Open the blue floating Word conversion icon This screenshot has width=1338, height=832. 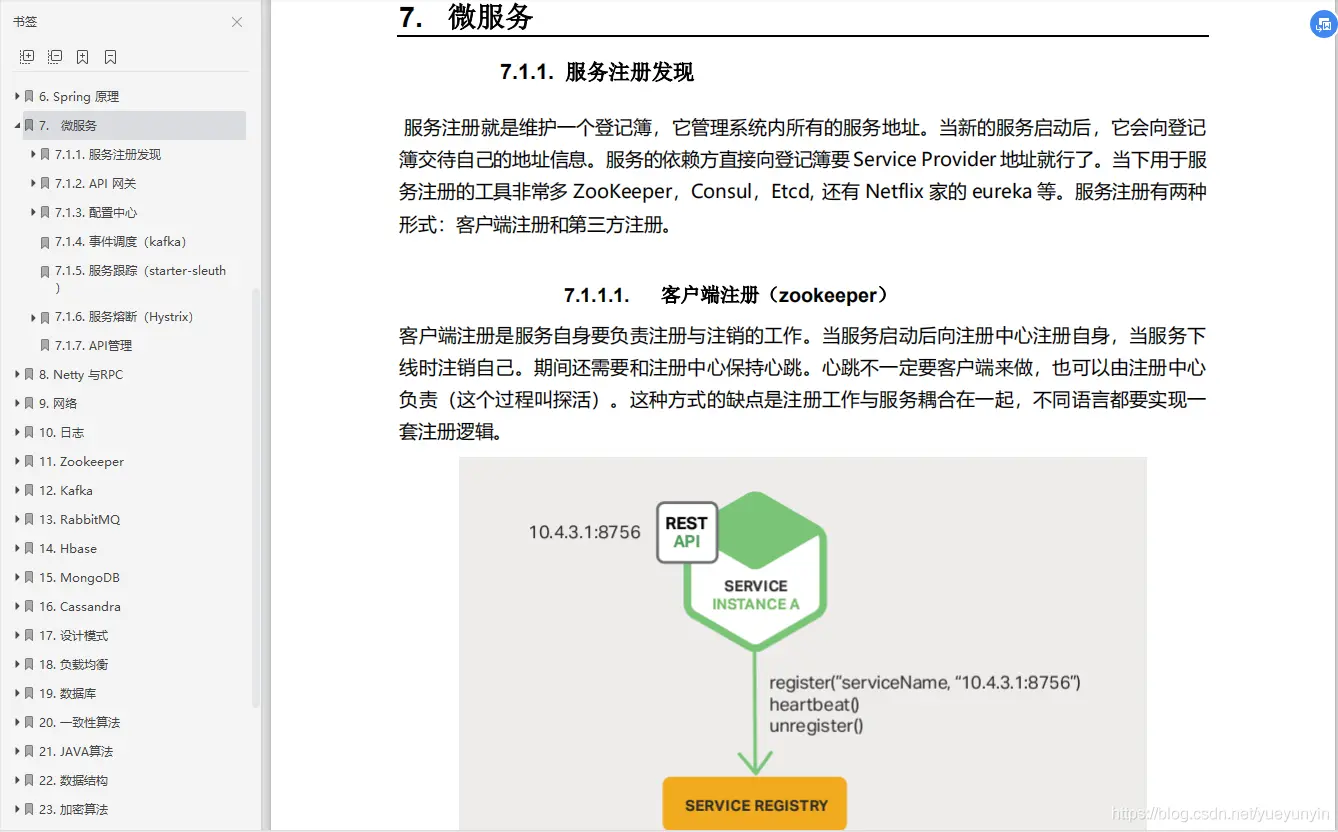(x=1321, y=24)
